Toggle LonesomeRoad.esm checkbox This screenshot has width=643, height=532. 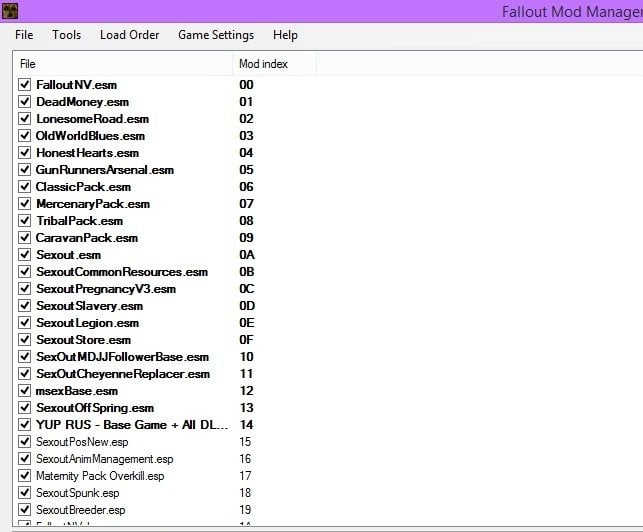pyautogui.click(x=25, y=119)
